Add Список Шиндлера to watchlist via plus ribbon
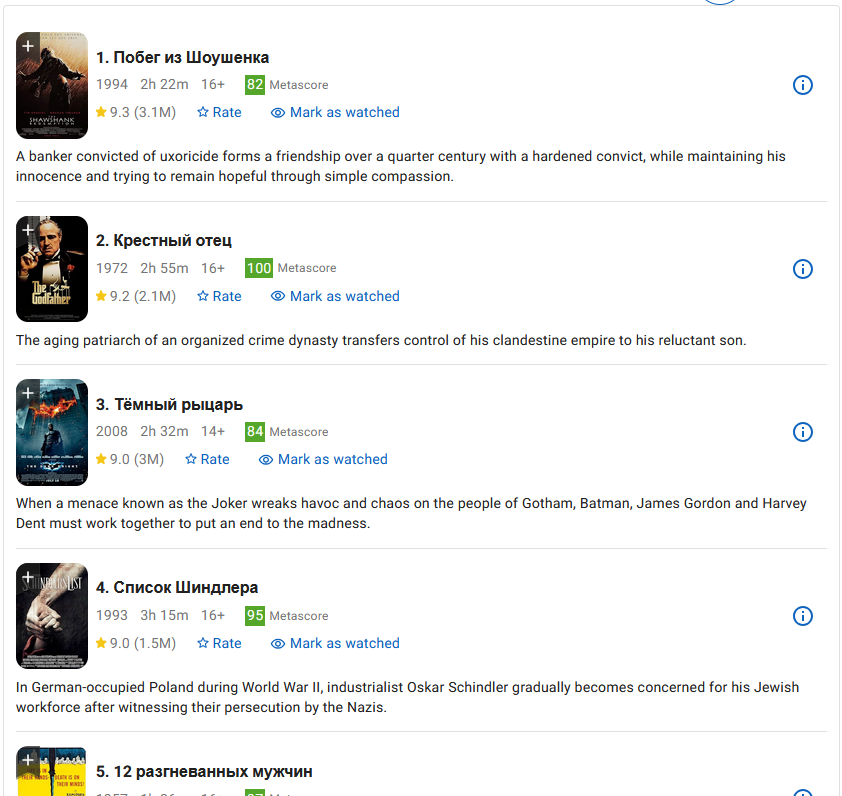This screenshot has height=796, width=842. pyautogui.click(x=28, y=577)
